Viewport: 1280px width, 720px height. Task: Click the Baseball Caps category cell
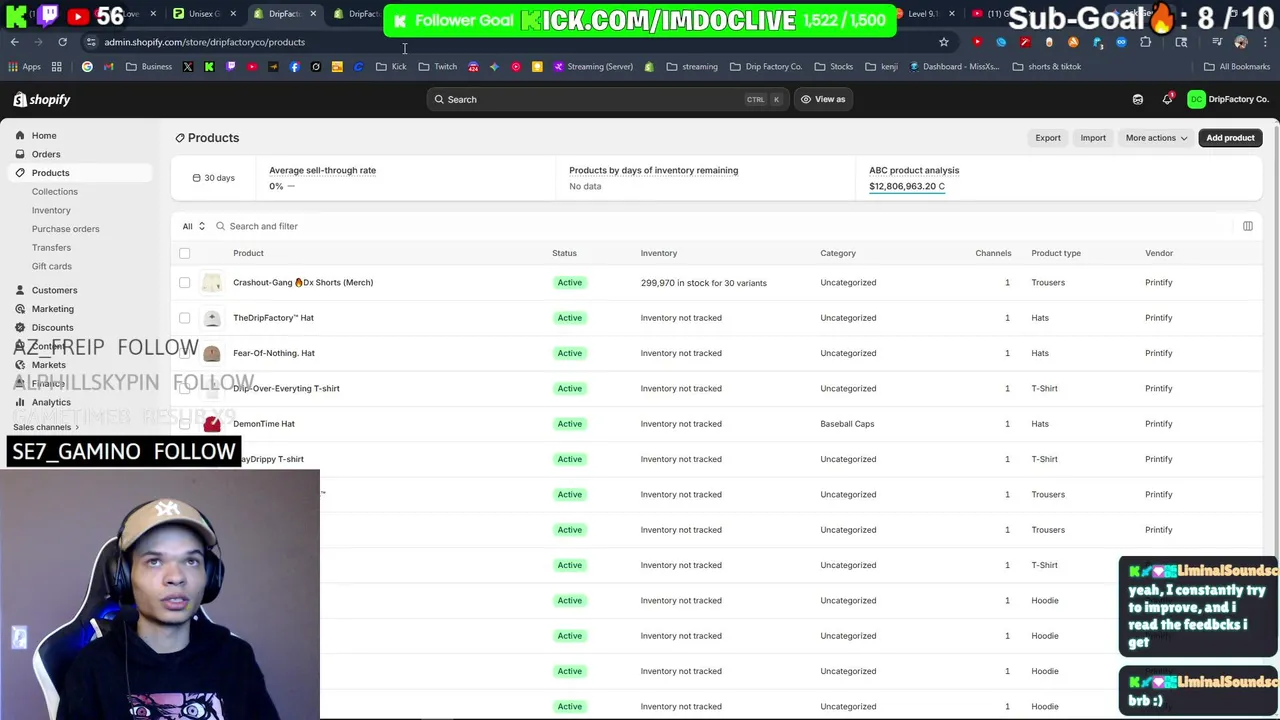pos(847,424)
